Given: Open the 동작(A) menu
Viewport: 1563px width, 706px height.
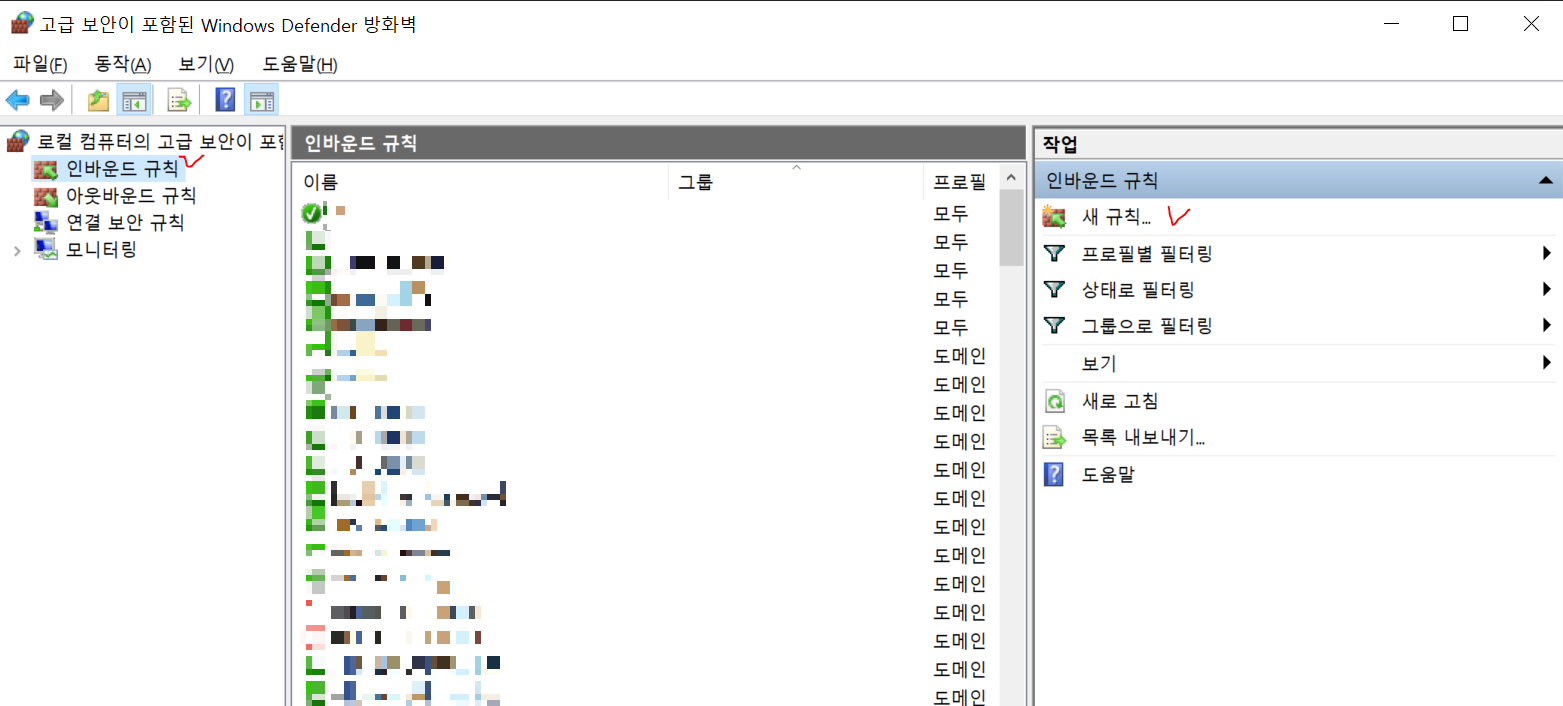Looking at the screenshot, I should click(122, 64).
